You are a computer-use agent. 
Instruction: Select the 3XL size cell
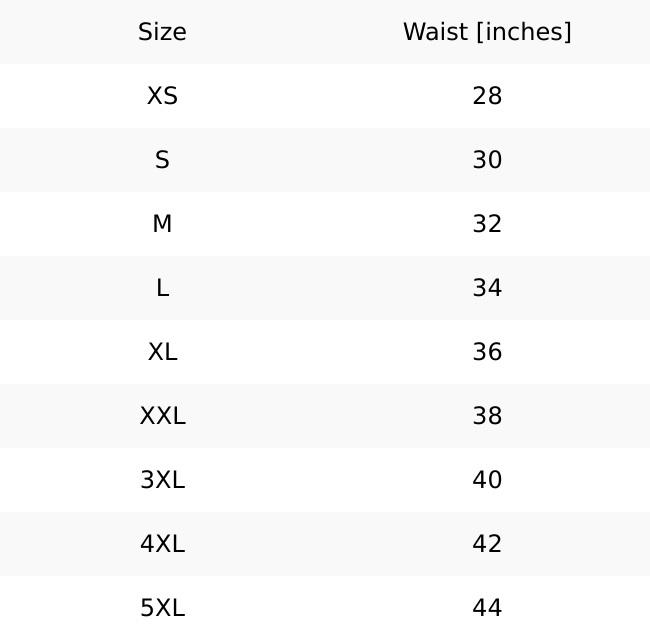coord(162,480)
